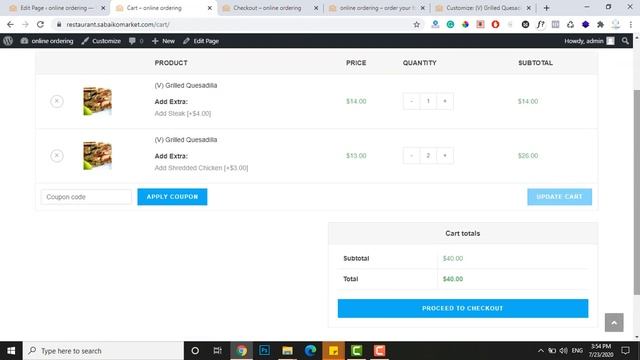Screen dimensions: 640x360
Task: Remove the $14.00 Grilled Quesadilla from cart
Action: pyautogui.click(x=57, y=101)
